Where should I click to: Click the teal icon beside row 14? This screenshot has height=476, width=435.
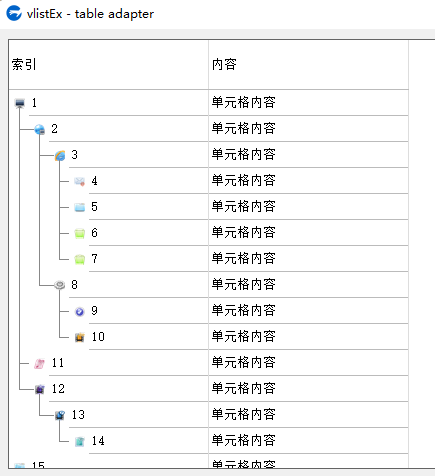pyautogui.click(x=80, y=441)
